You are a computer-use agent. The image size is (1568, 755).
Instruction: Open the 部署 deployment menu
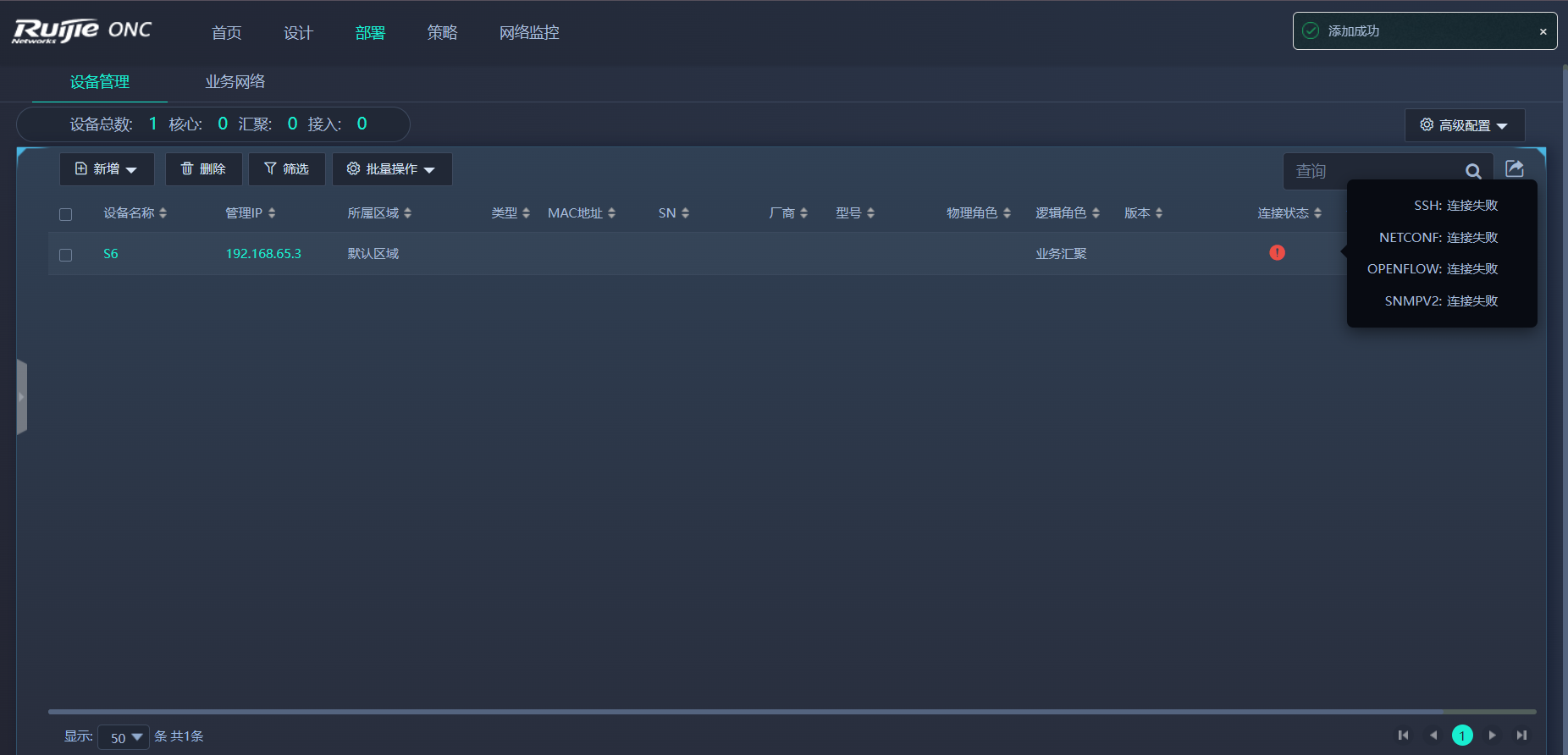pyautogui.click(x=370, y=33)
